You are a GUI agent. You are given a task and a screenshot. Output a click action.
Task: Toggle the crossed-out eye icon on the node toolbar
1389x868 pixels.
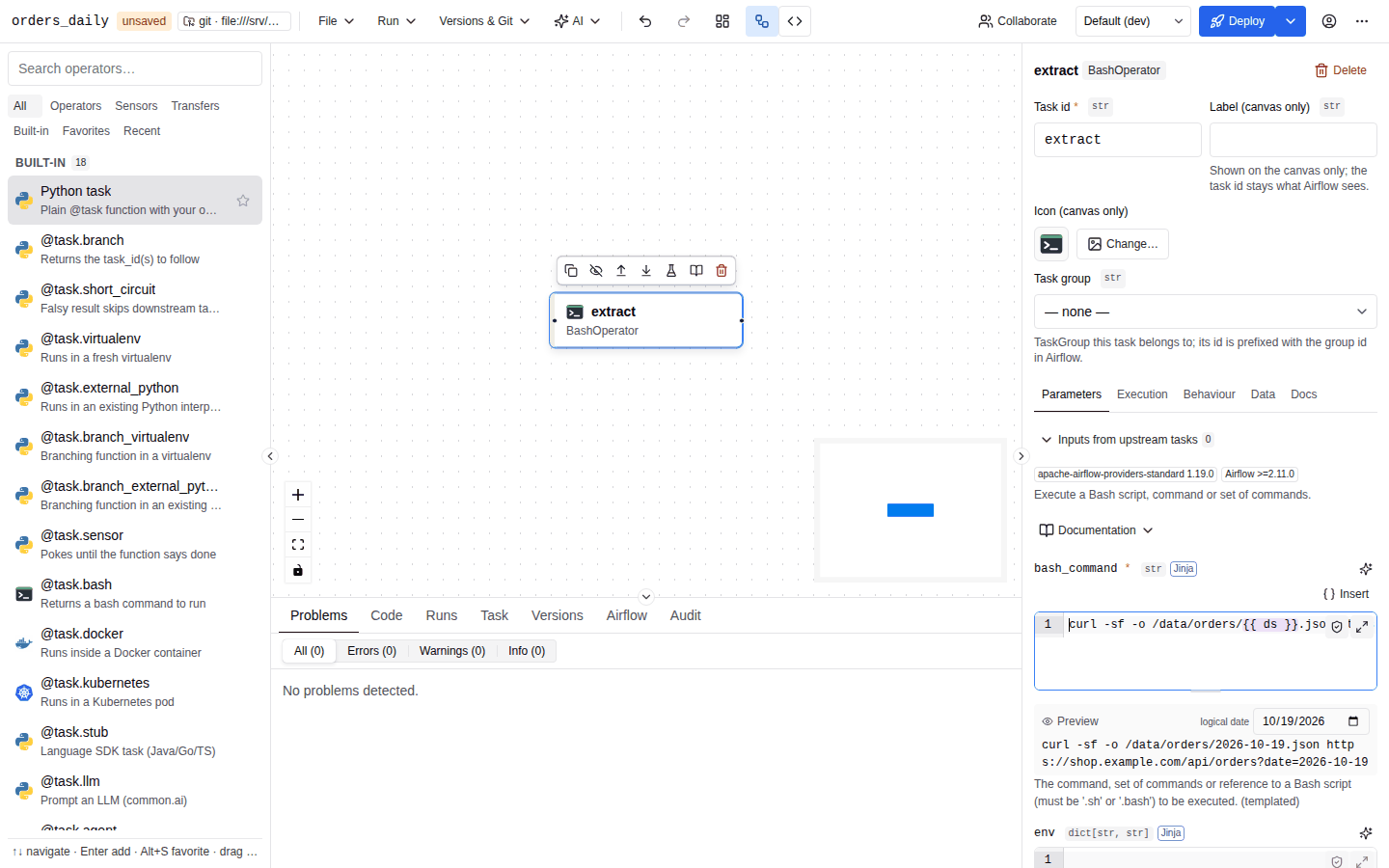tap(596, 271)
